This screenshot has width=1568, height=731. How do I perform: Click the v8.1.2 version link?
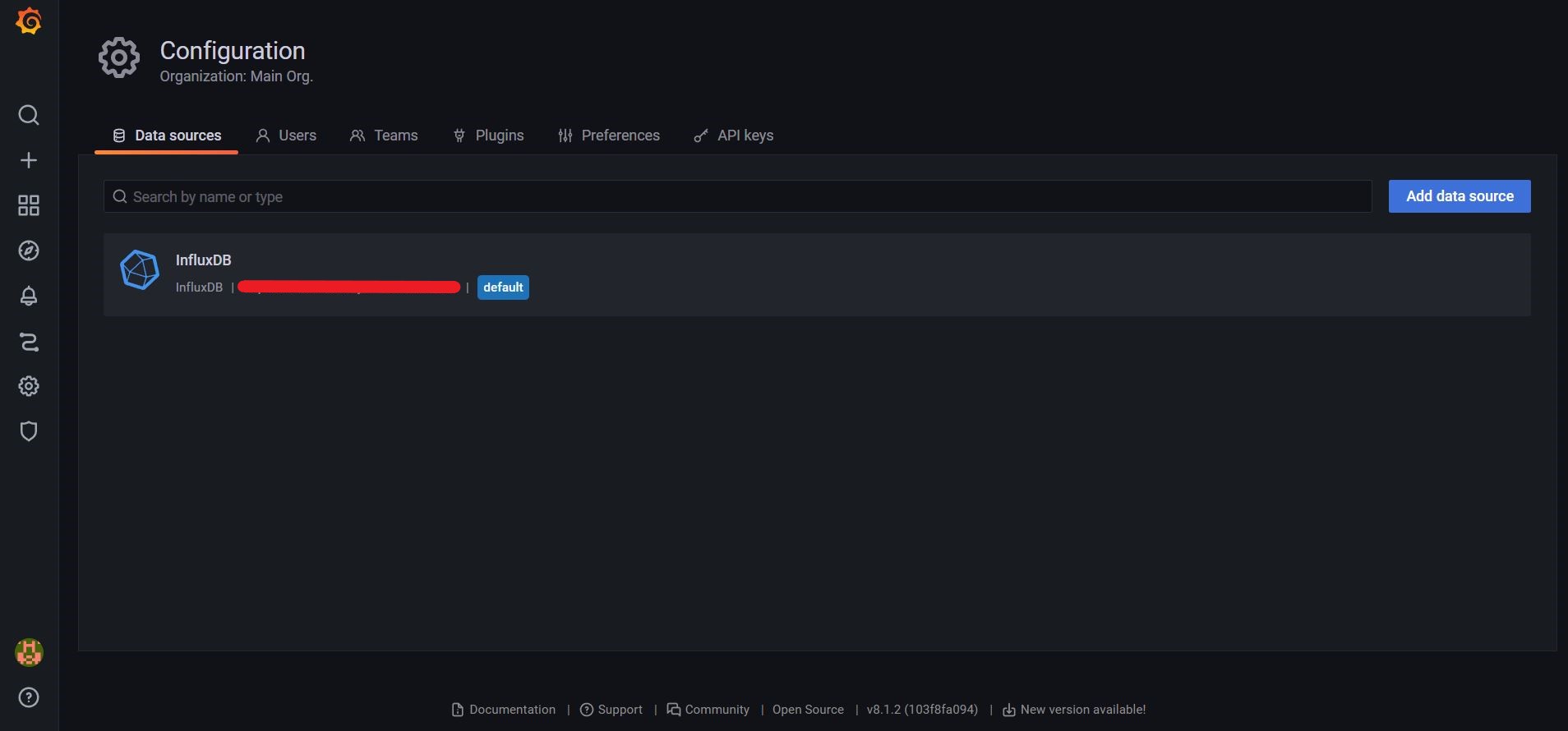click(922, 710)
